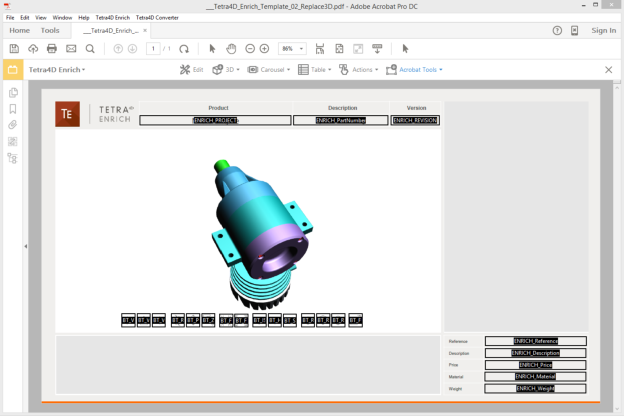Open the side panel icon above Model Tree
The height and width of the screenshot is (416, 624).
[13, 142]
